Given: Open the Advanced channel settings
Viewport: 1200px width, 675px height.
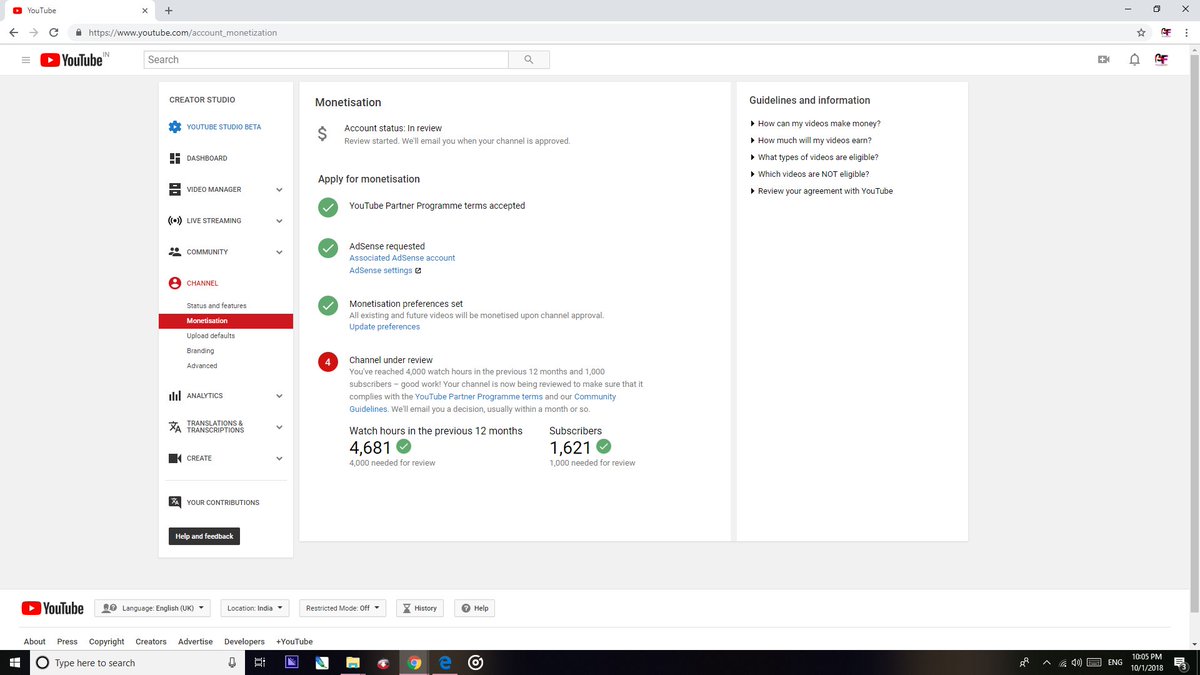Looking at the screenshot, I should [x=202, y=366].
